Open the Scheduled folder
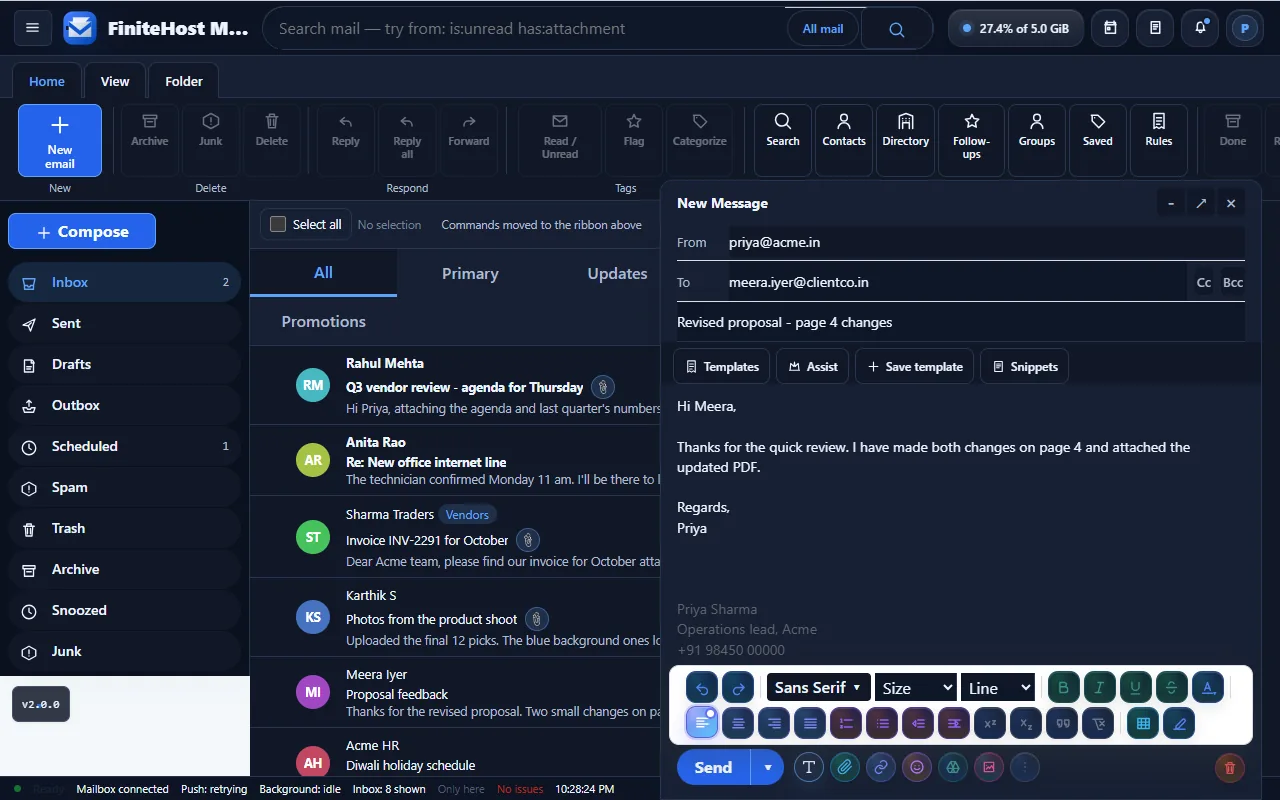Image resolution: width=1280 pixels, height=800 pixels. point(125,446)
